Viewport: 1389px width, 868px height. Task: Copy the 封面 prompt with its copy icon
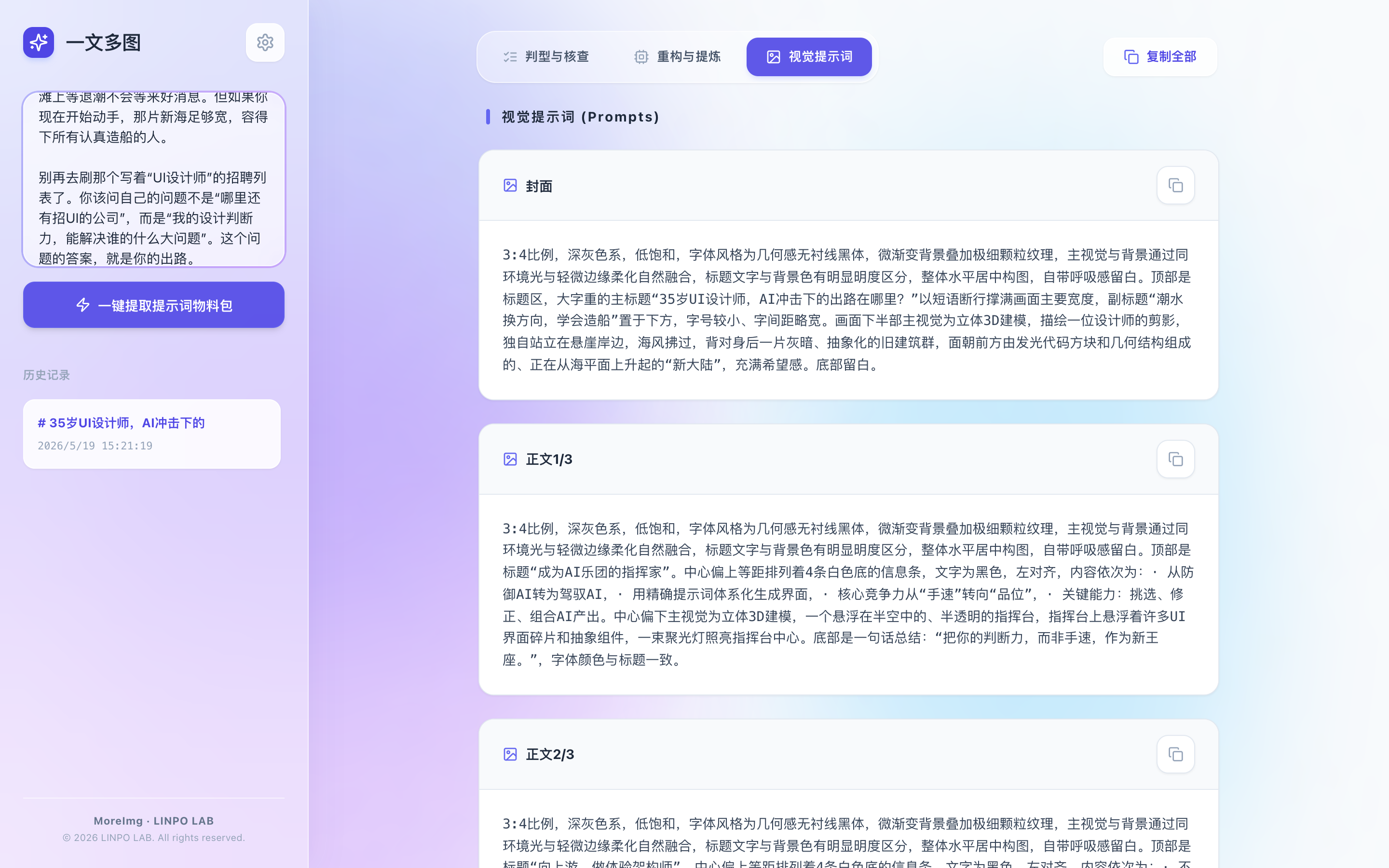pyautogui.click(x=1175, y=186)
